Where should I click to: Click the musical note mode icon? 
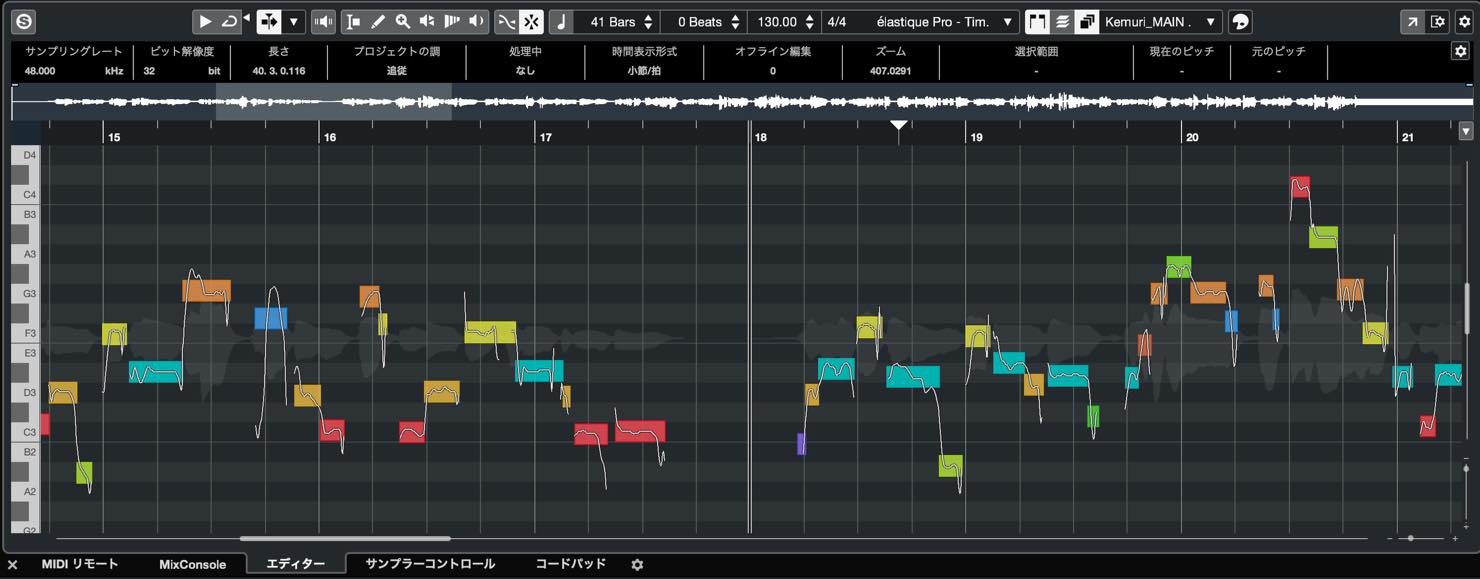coord(561,21)
